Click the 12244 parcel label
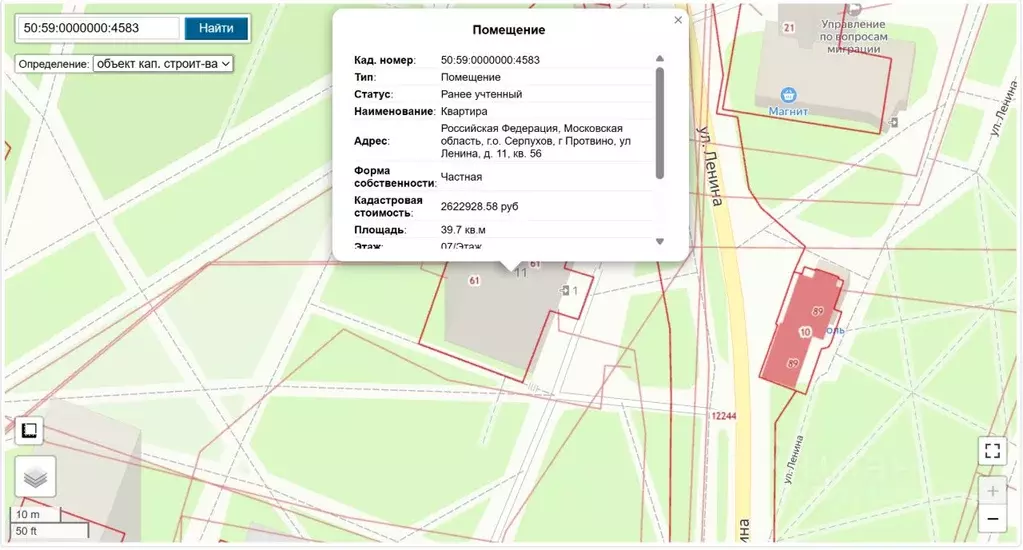 pos(723,416)
